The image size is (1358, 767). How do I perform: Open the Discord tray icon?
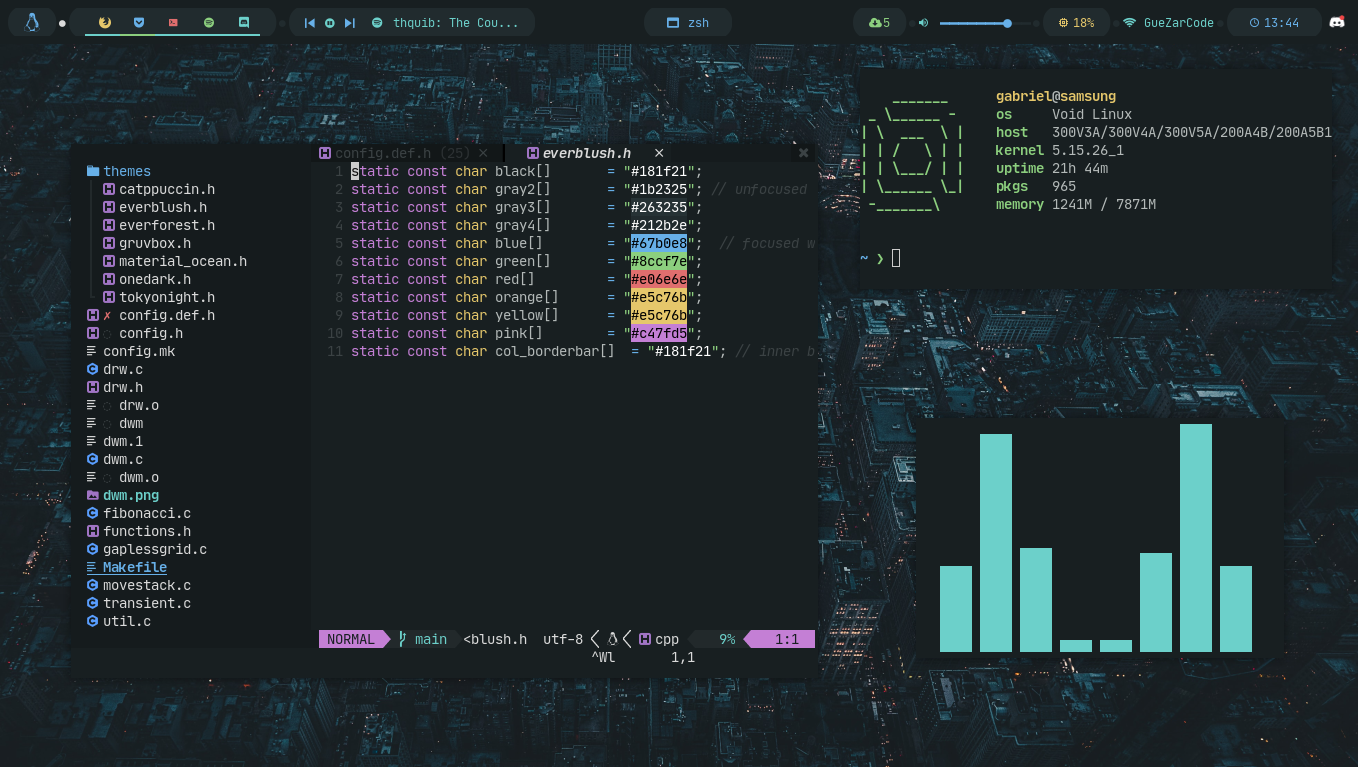point(1337,22)
